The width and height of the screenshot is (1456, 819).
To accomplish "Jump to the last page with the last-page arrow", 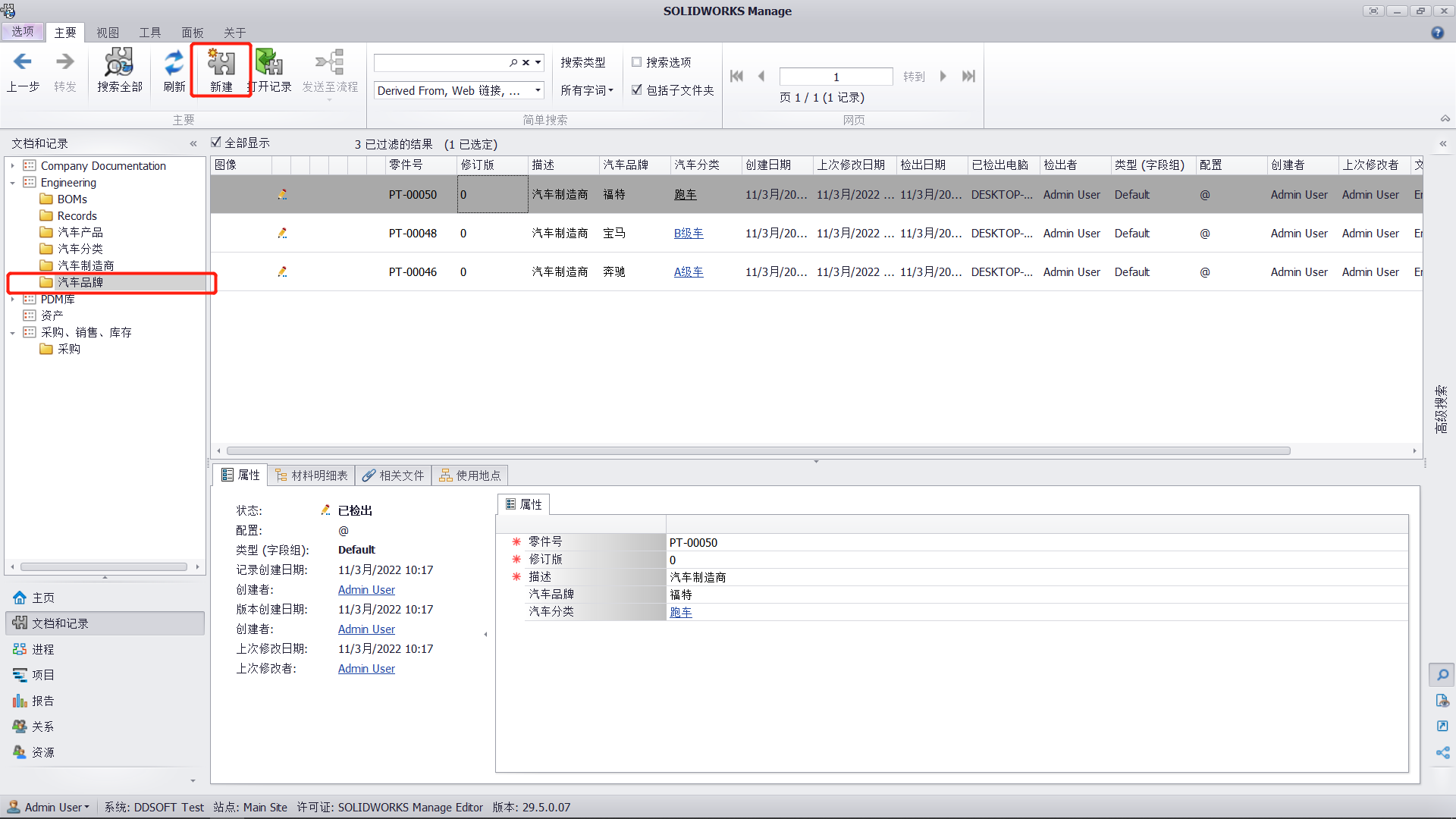I will pyautogui.click(x=968, y=77).
